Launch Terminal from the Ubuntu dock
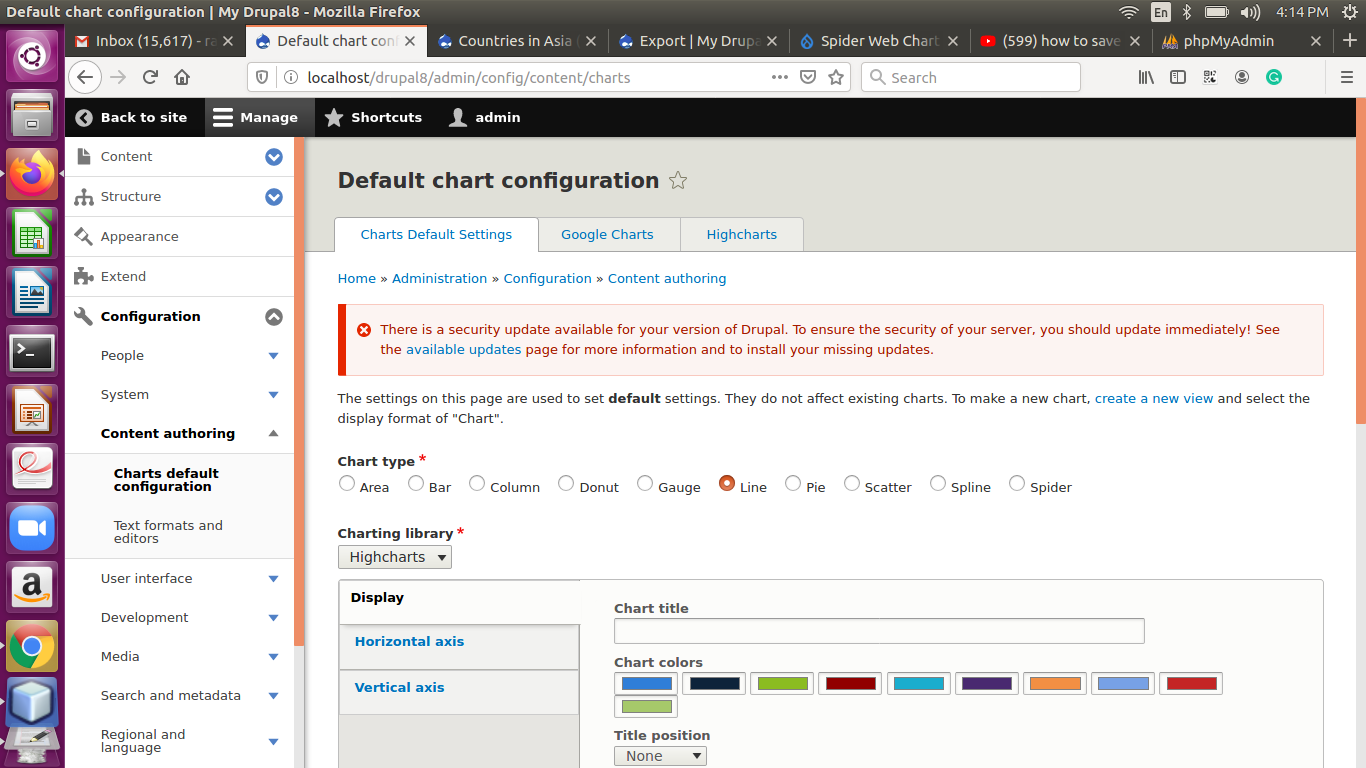The width and height of the screenshot is (1366, 768). point(32,352)
